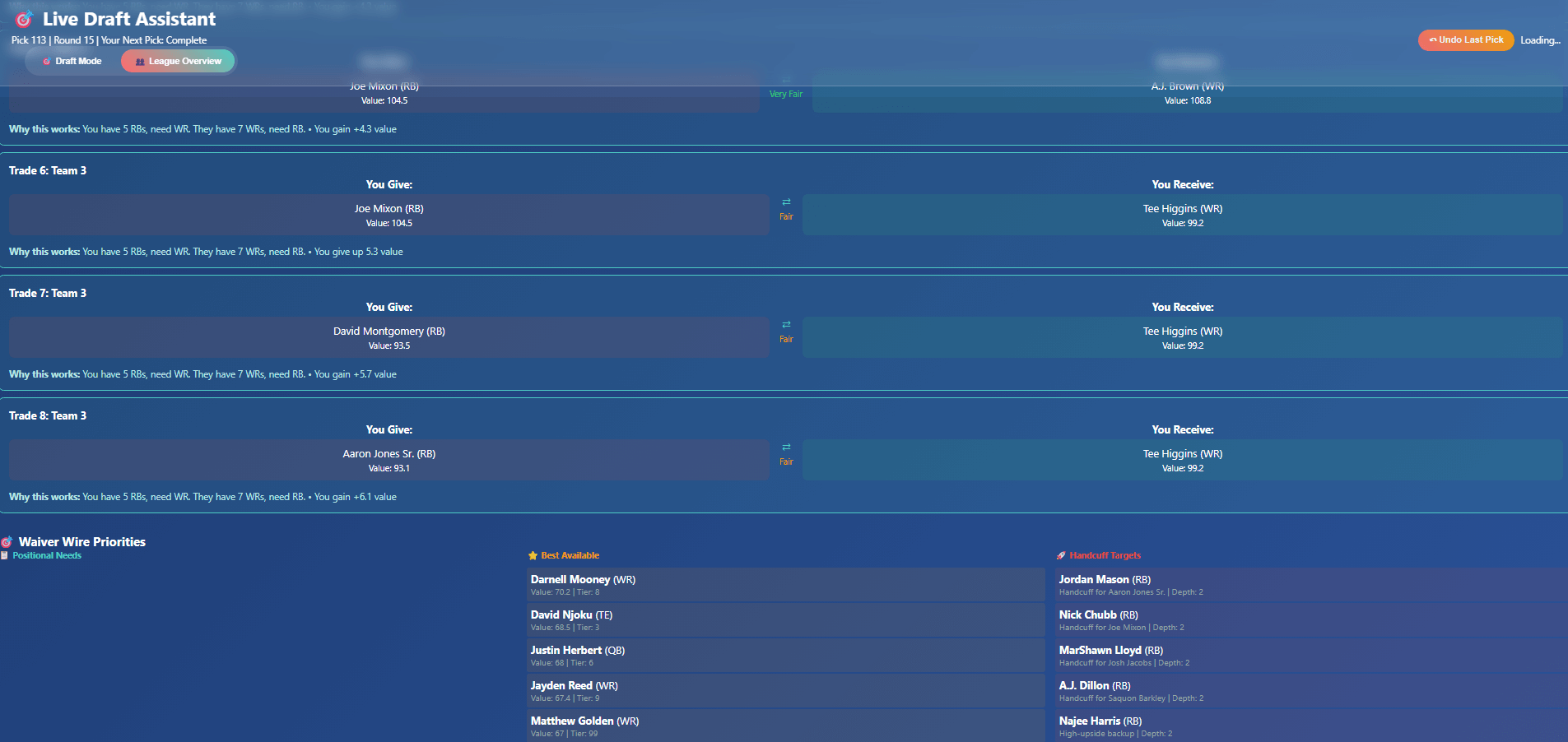Select MarShawn Lloyd handcuff target
The width and height of the screenshot is (1568, 742).
point(1311,656)
